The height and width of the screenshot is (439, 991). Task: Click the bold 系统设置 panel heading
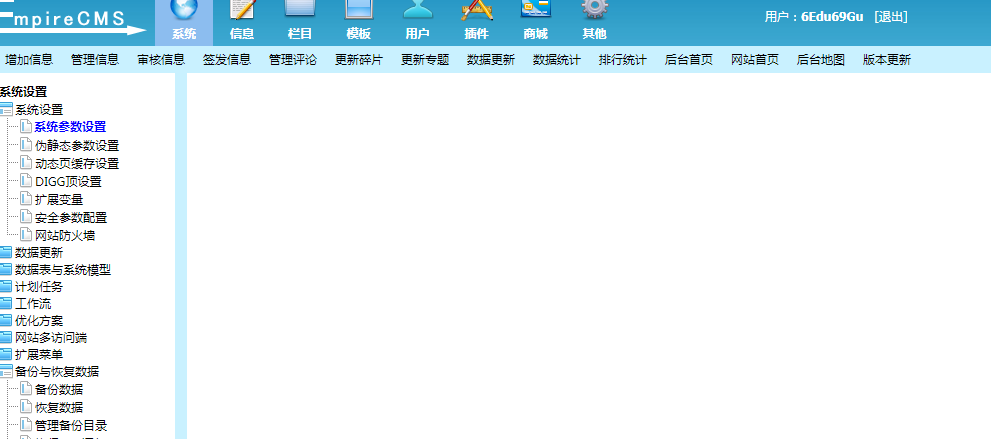click(x=23, y=92)
